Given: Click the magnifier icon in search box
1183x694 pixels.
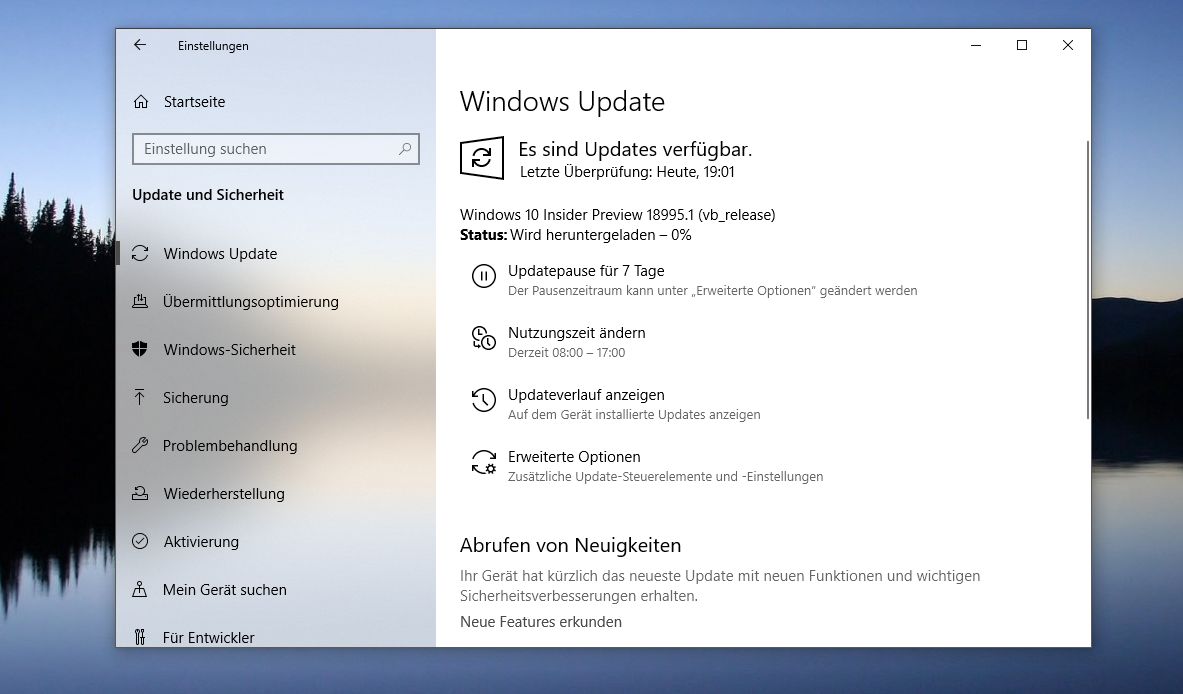Looking at the screenshot, I should [405, 149].
